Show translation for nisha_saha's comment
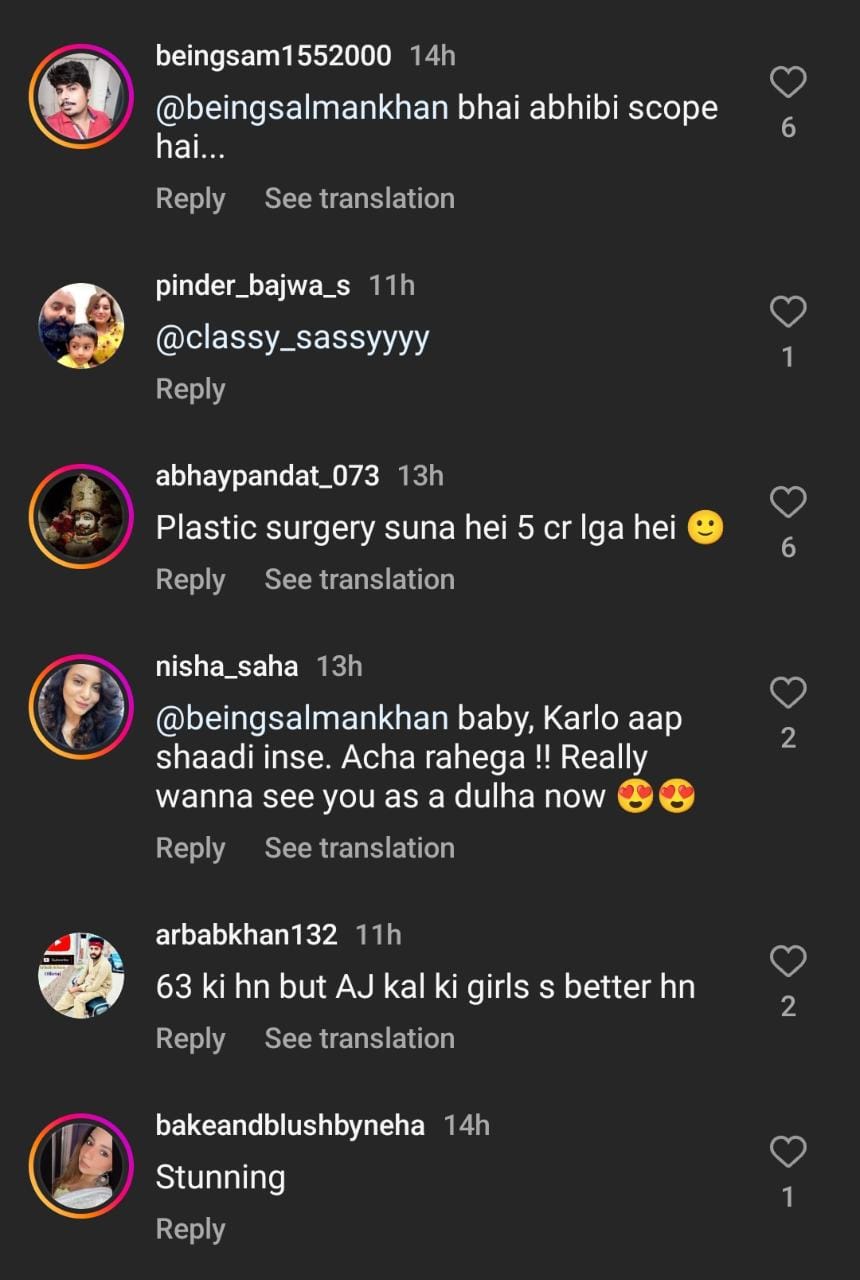The image size is (860, 1280). pyautogui.click(x=359, y=848)
